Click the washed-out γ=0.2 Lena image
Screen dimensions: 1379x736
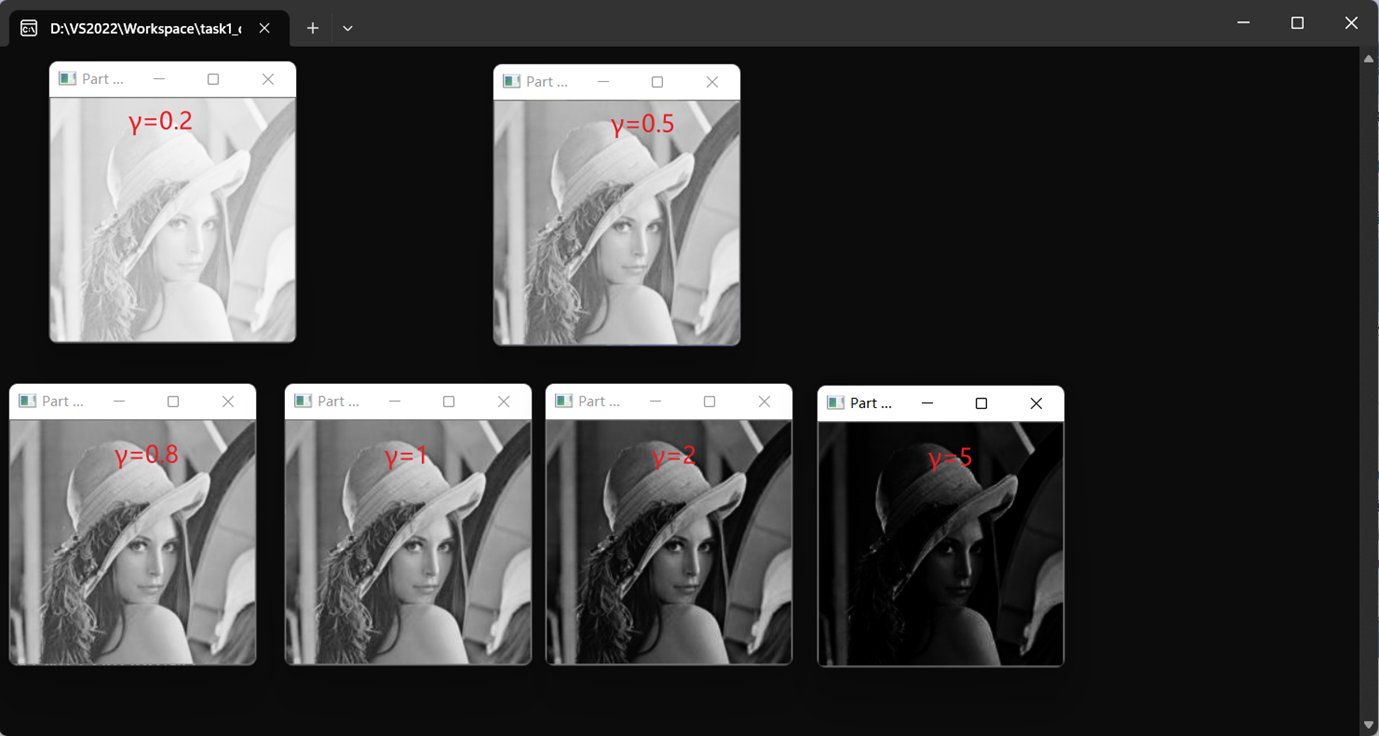(x=173, y=219)
